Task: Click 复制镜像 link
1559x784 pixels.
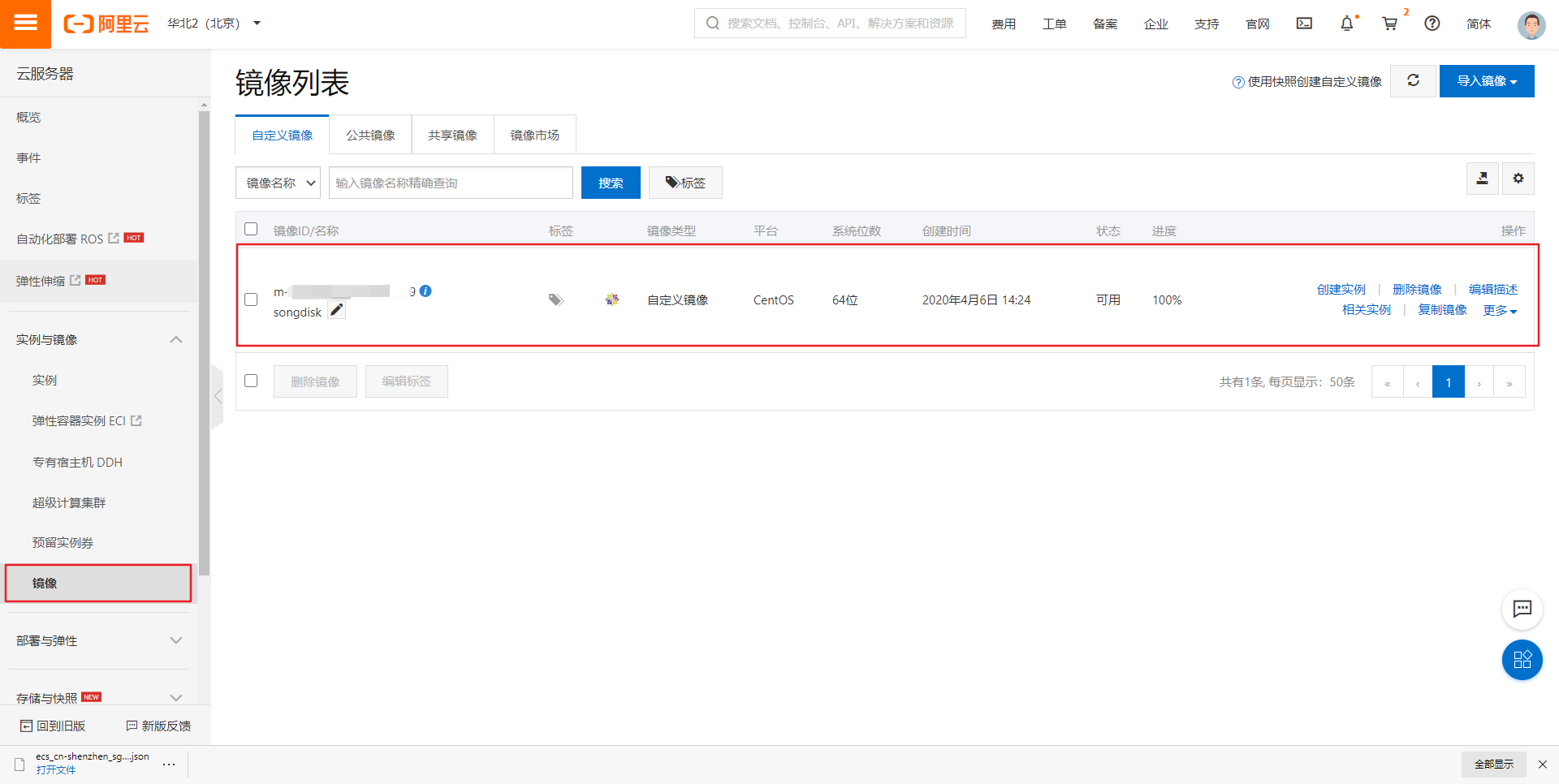Action: [x=1443, y=309]
